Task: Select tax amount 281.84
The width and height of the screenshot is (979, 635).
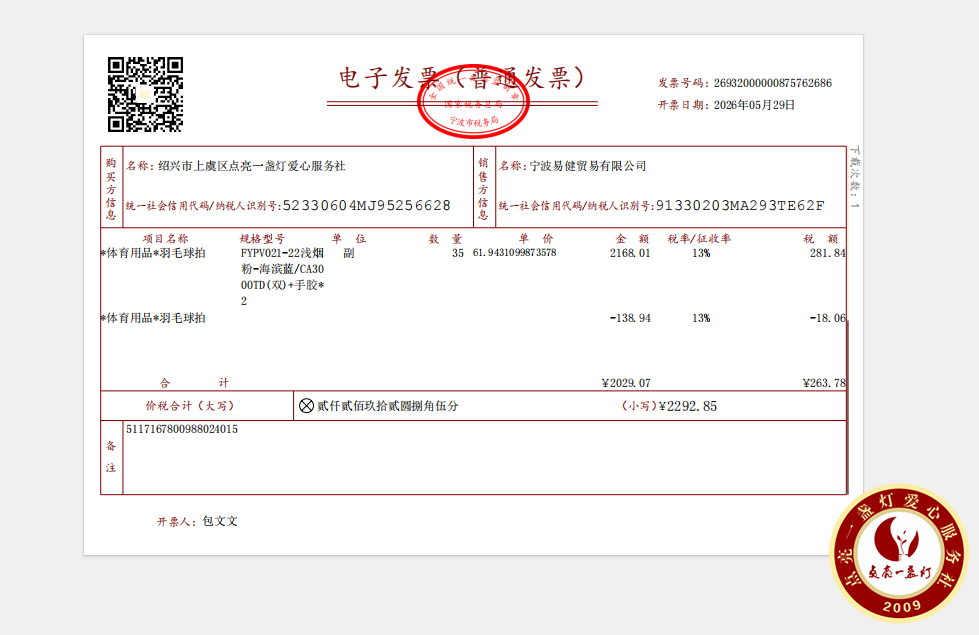Action: click(827, 253)
